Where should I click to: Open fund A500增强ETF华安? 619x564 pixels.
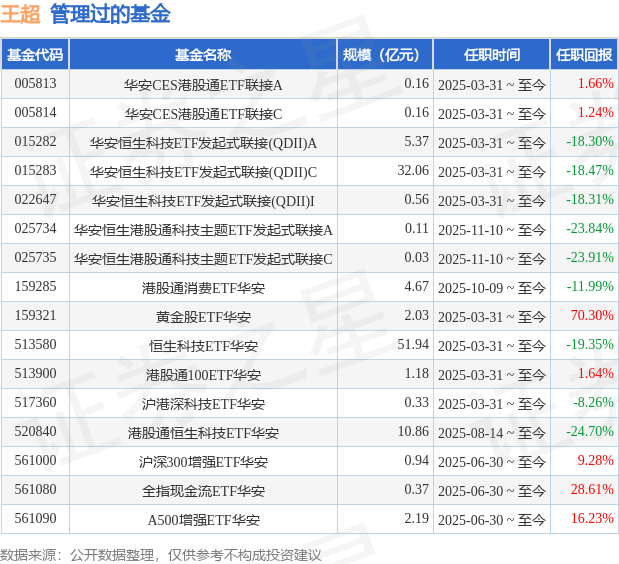[203, 519]
